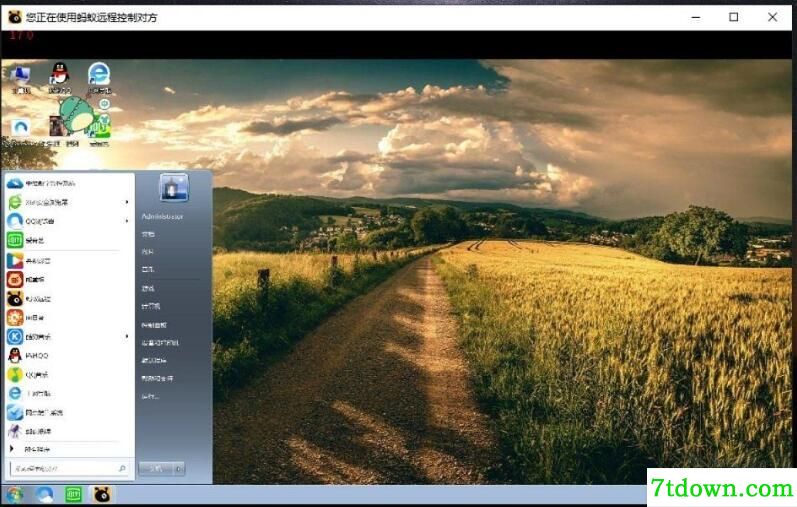This screenshot has height=507, width=797.
Task: Open Control Panel from the Start menu
Action: (x=154, y=325)
